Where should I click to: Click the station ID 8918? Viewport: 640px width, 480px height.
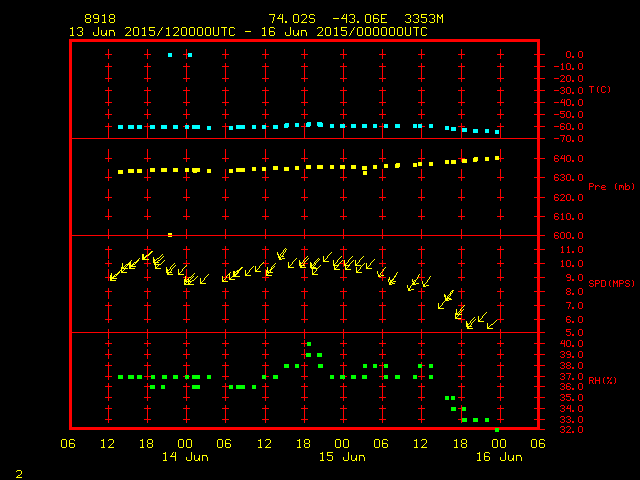coord(100,19)
